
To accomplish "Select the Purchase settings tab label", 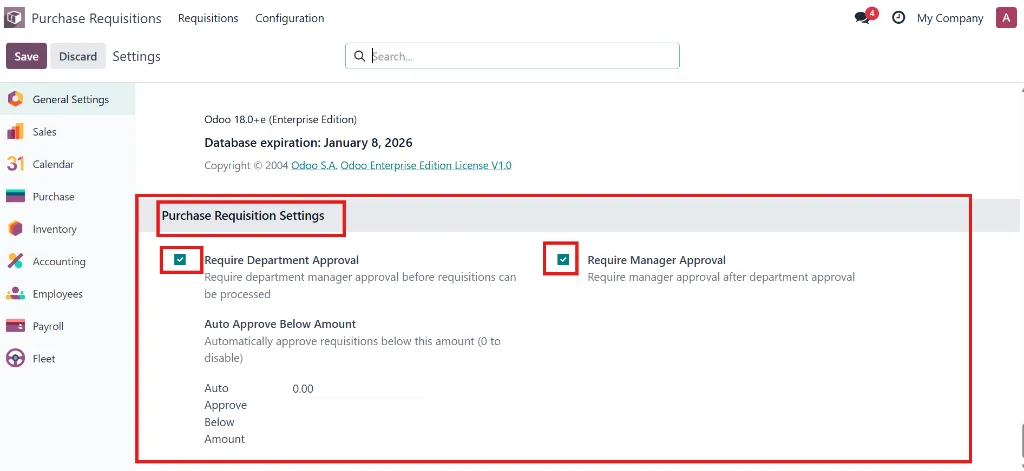I will tap(54, 197).
